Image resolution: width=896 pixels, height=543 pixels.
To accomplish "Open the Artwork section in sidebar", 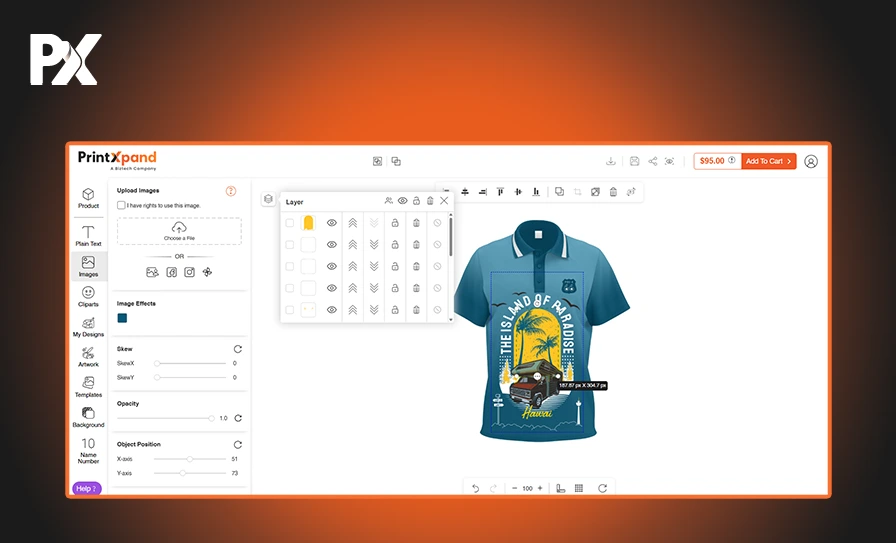I will tap(88, 356).
